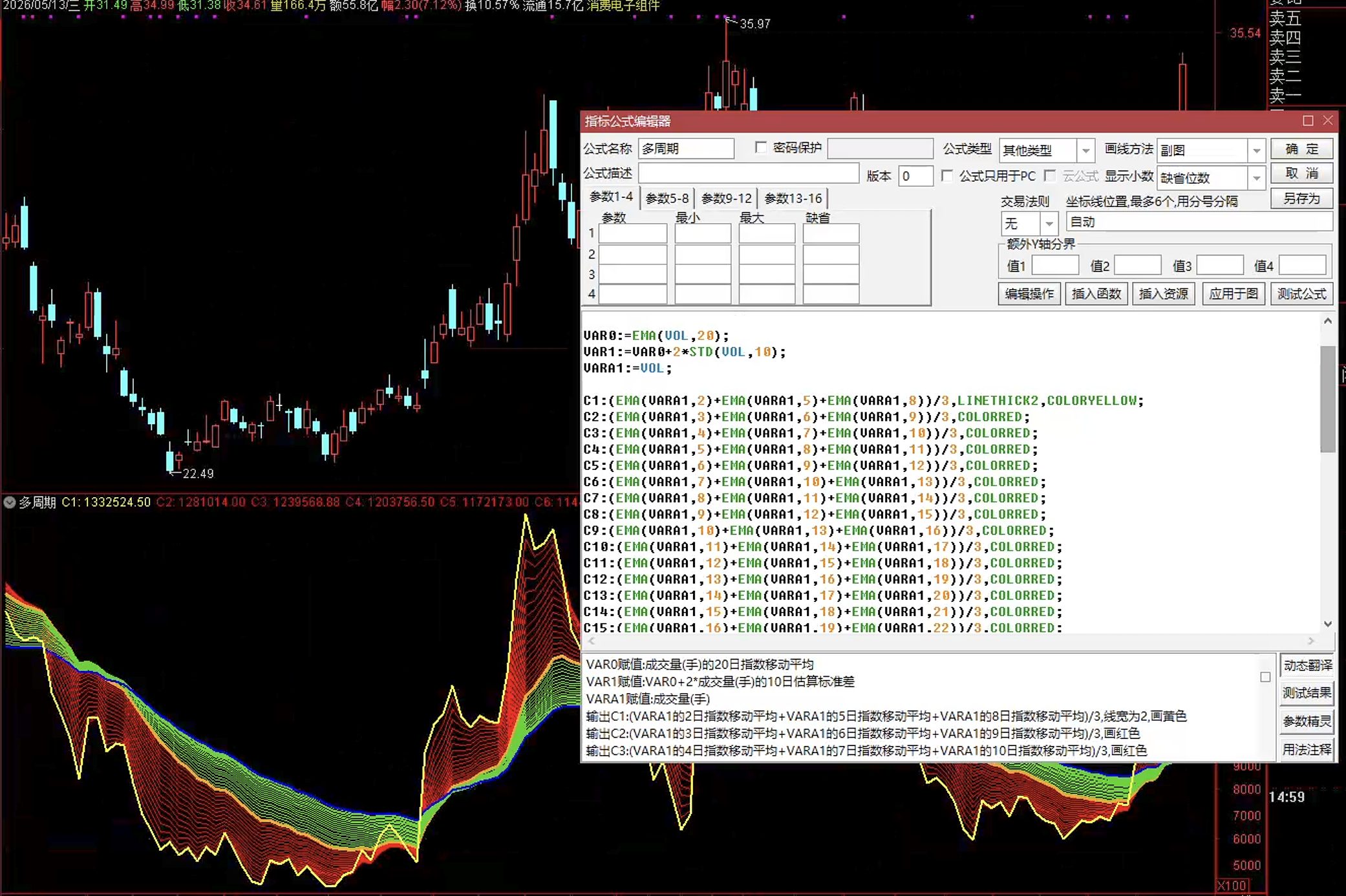Screen dimensions: 1346x896
Task: Switch to the 参数1-4 tab
Action: [611, 197]
